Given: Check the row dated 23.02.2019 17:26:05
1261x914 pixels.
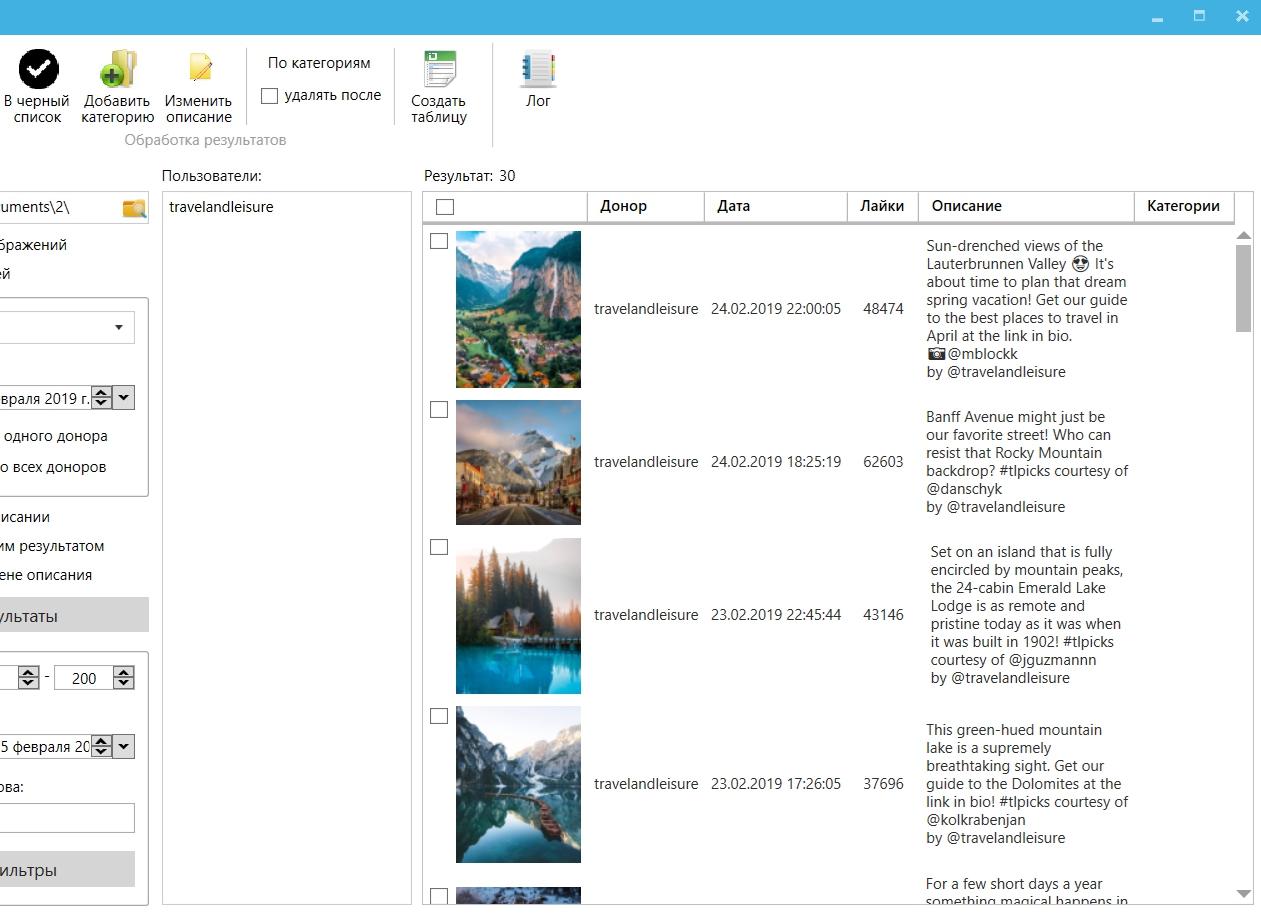Looking at the screenshot, I should [x=439, y=716].
